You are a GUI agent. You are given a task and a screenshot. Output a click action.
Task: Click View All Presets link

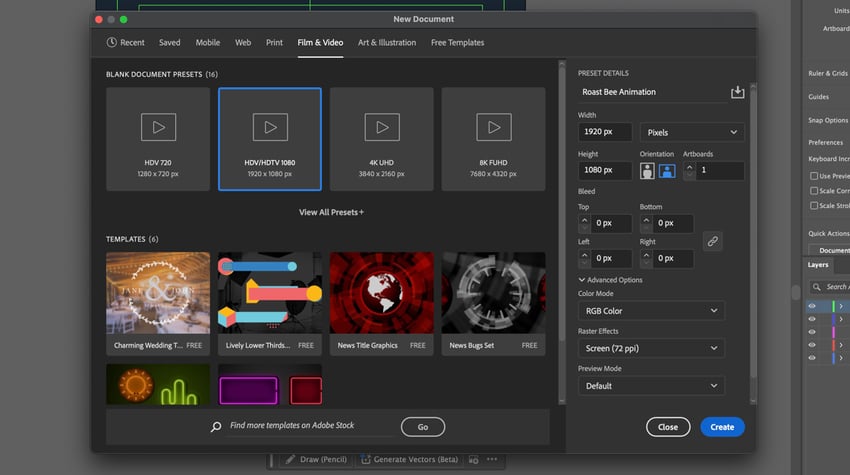click(331, 212)
